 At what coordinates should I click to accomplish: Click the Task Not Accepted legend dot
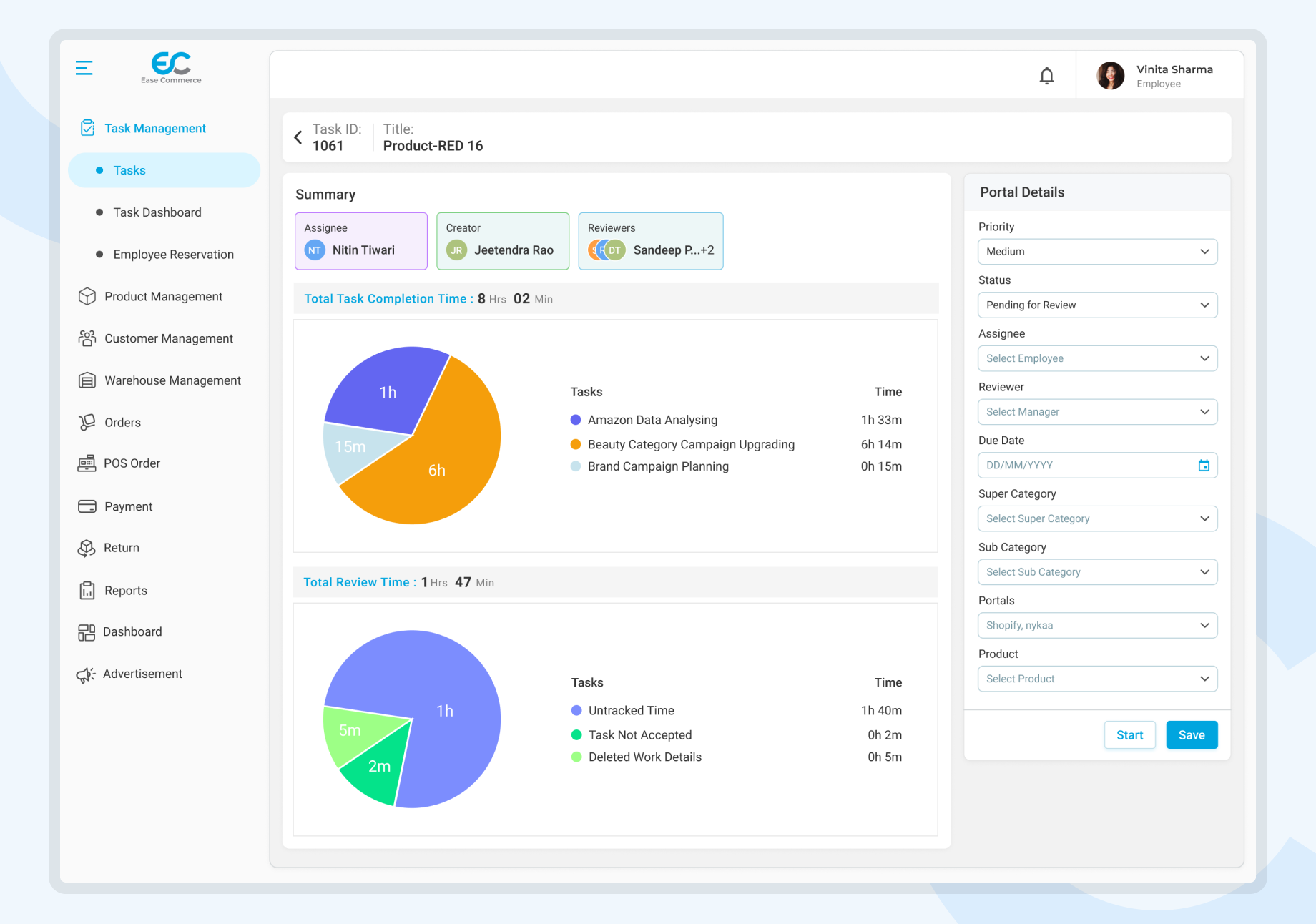coord(576,734)
